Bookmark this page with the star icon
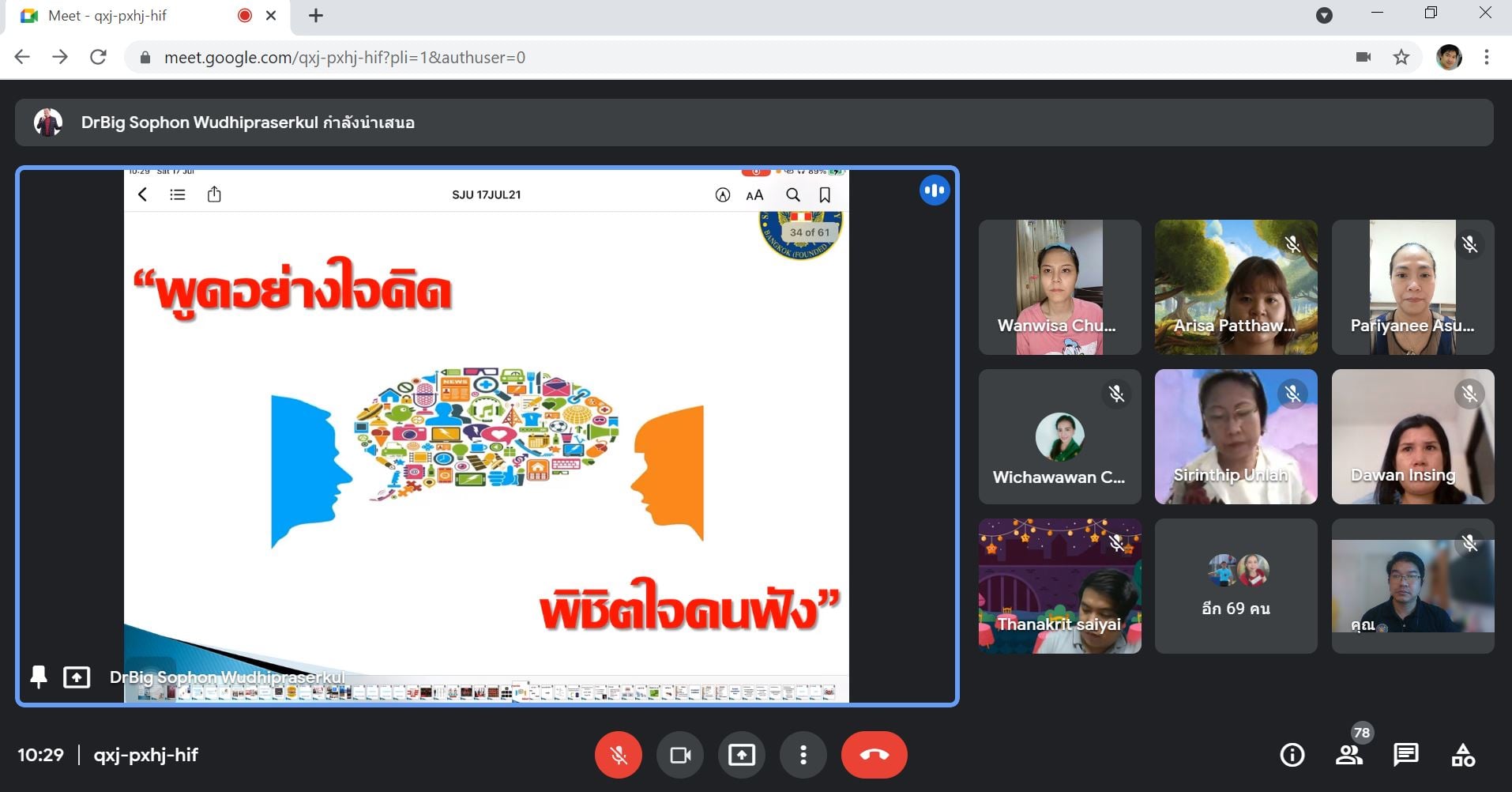 1401,57
